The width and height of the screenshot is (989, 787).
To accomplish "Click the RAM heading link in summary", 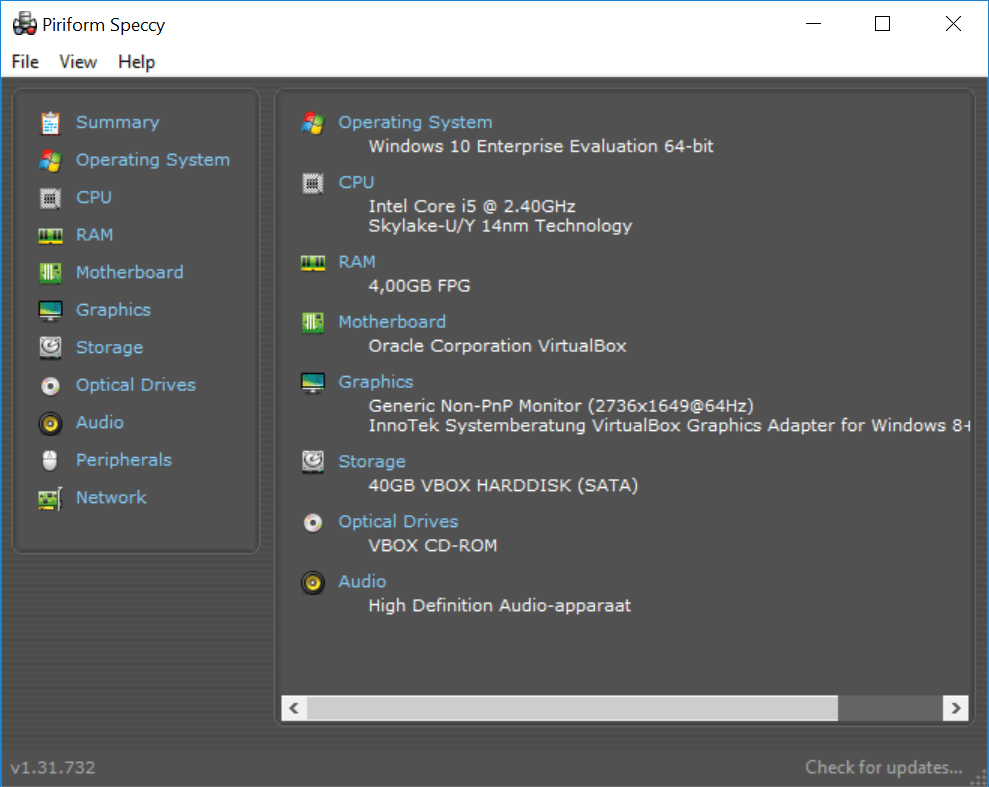I will point(357,262).
